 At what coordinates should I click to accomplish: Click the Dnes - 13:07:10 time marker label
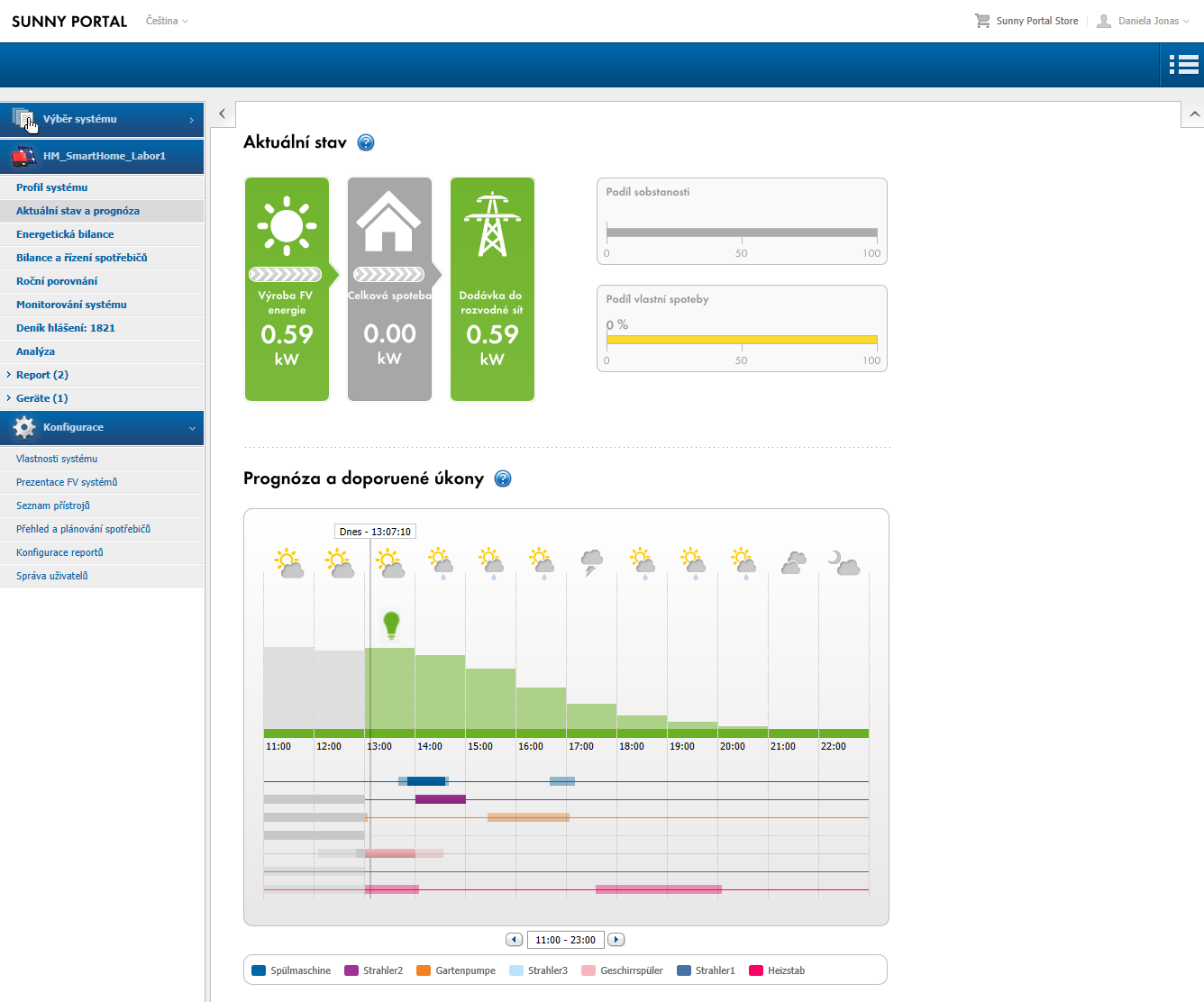(x=375, y=532)
